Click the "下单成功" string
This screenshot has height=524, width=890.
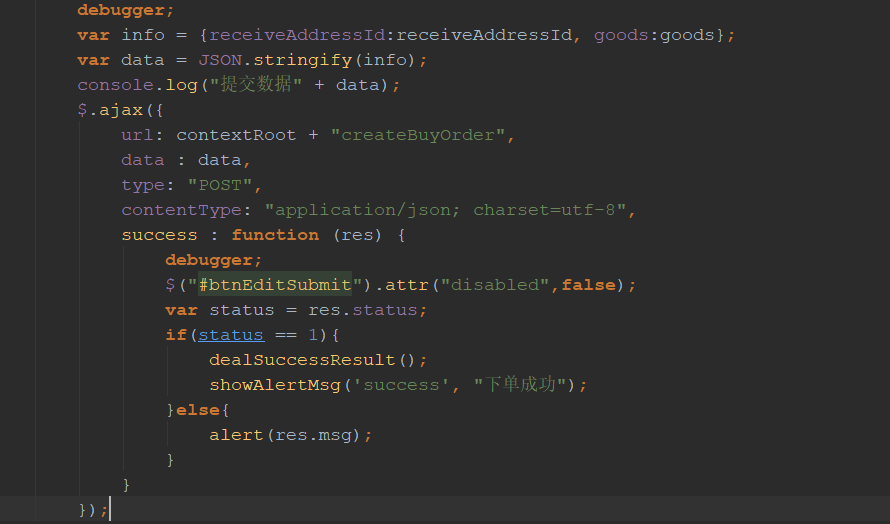(520, 384)
